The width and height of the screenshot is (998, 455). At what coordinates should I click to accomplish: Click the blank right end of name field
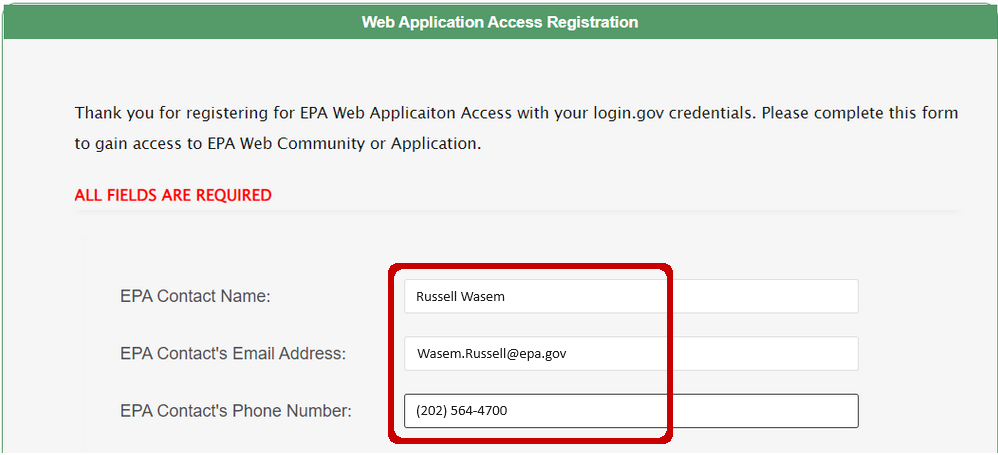click(x=764, y=296)
